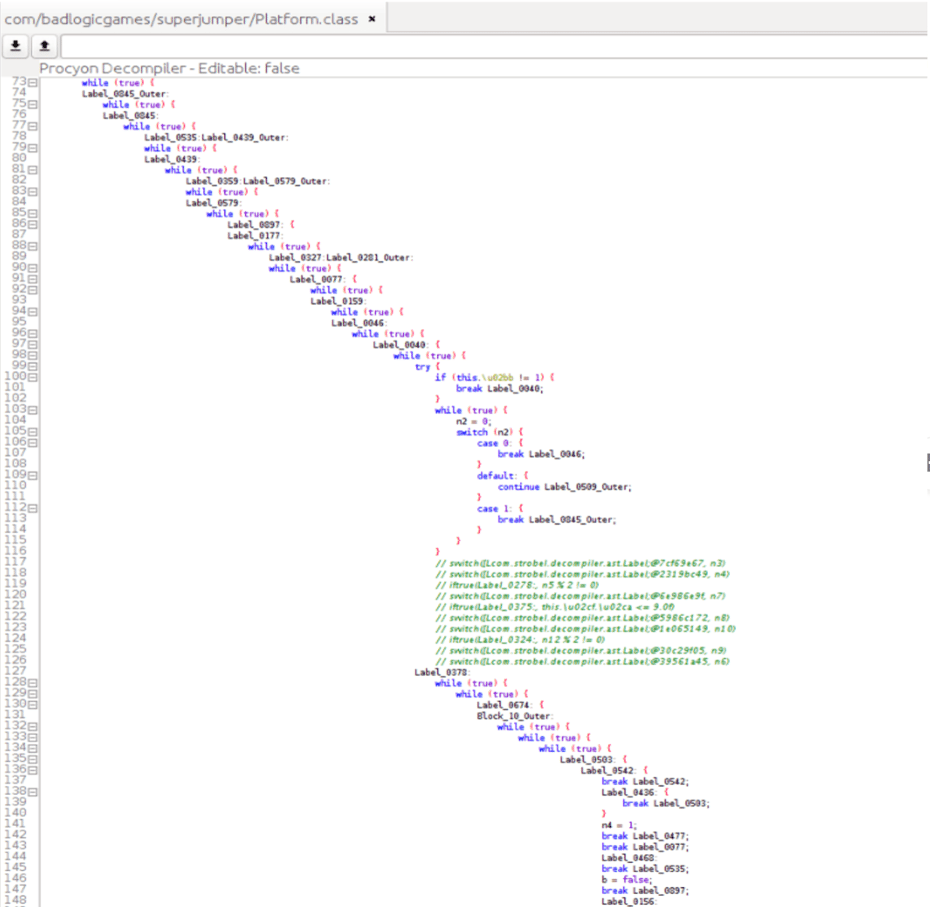Collapse case 1 fold at line 112
The image size is (930, 907).
tap(33, 508)
